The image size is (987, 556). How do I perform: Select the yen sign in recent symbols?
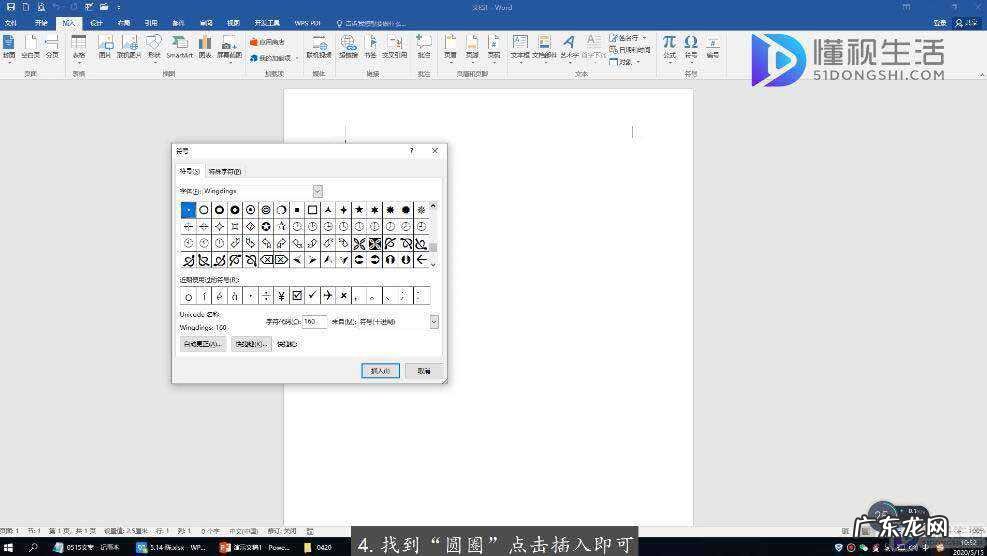click(281, 296)
